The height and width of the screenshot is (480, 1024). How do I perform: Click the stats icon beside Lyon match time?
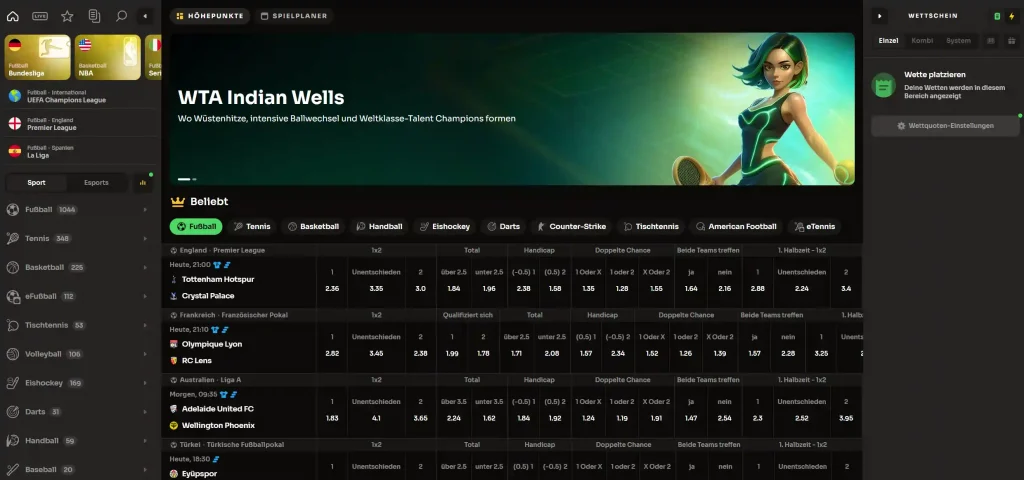(225, 330)
